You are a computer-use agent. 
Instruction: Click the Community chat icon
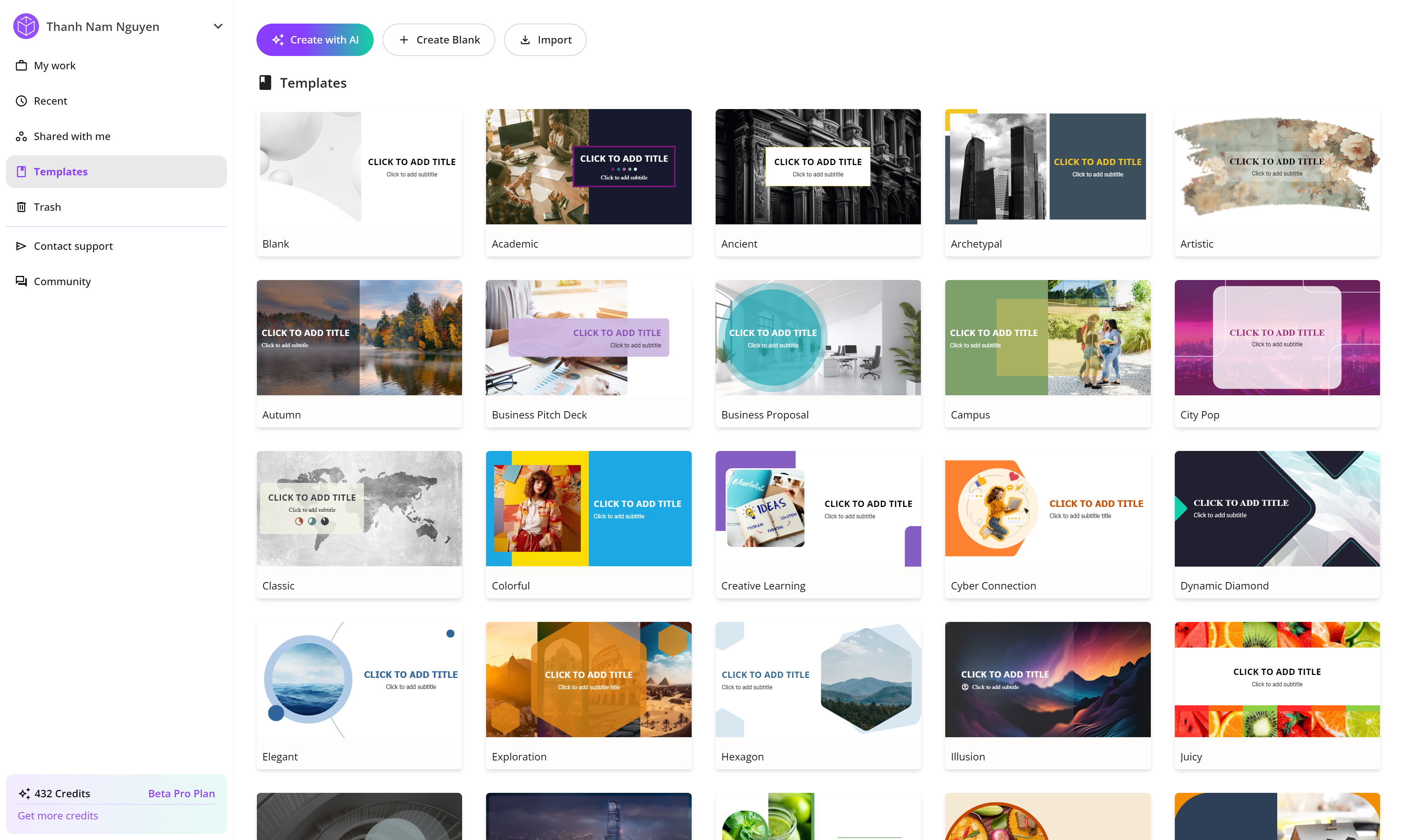point(21,281)
